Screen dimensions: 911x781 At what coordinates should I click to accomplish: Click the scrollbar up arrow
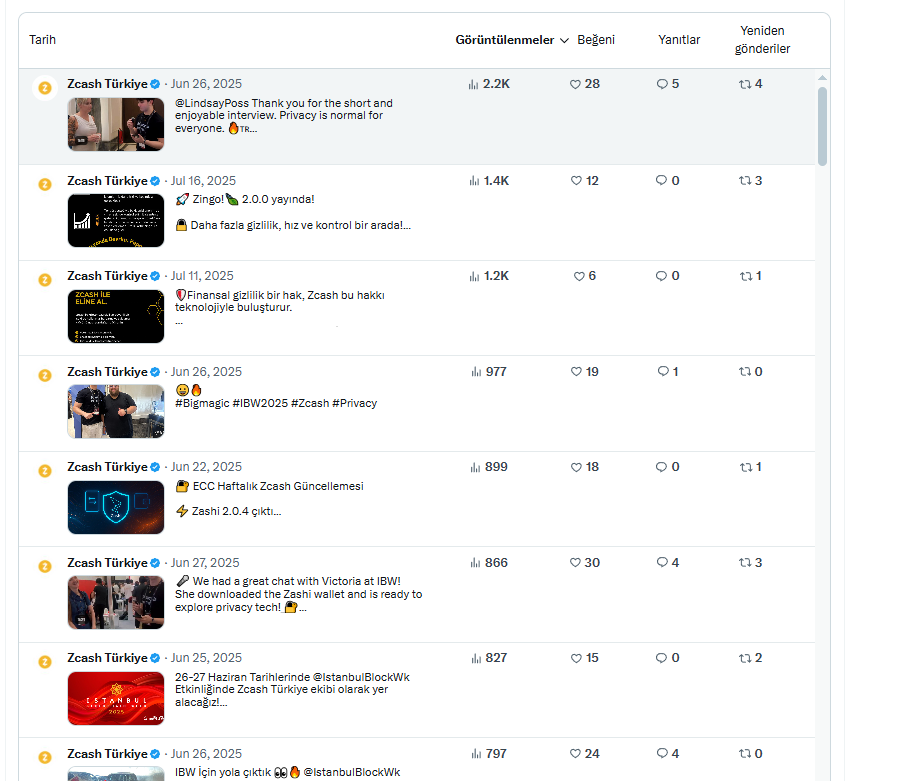pos(822,78)
